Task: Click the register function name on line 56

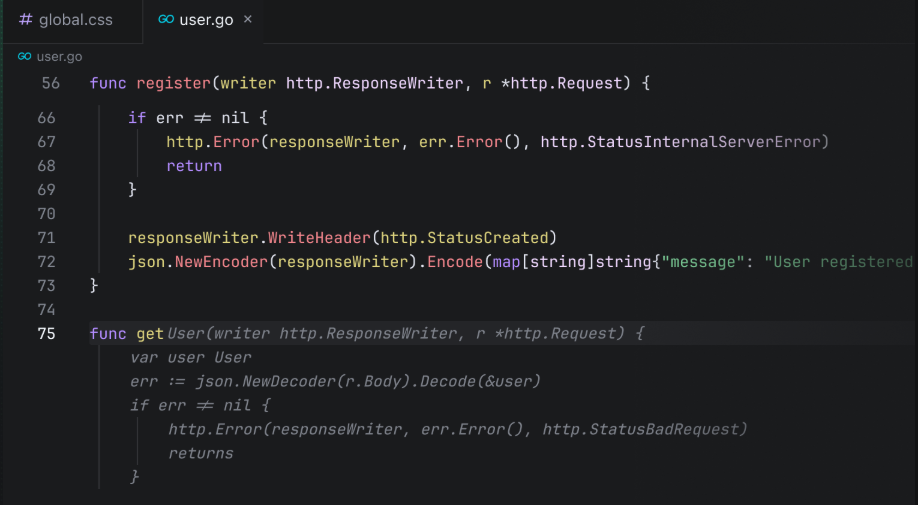Action: tap(174, 83)
